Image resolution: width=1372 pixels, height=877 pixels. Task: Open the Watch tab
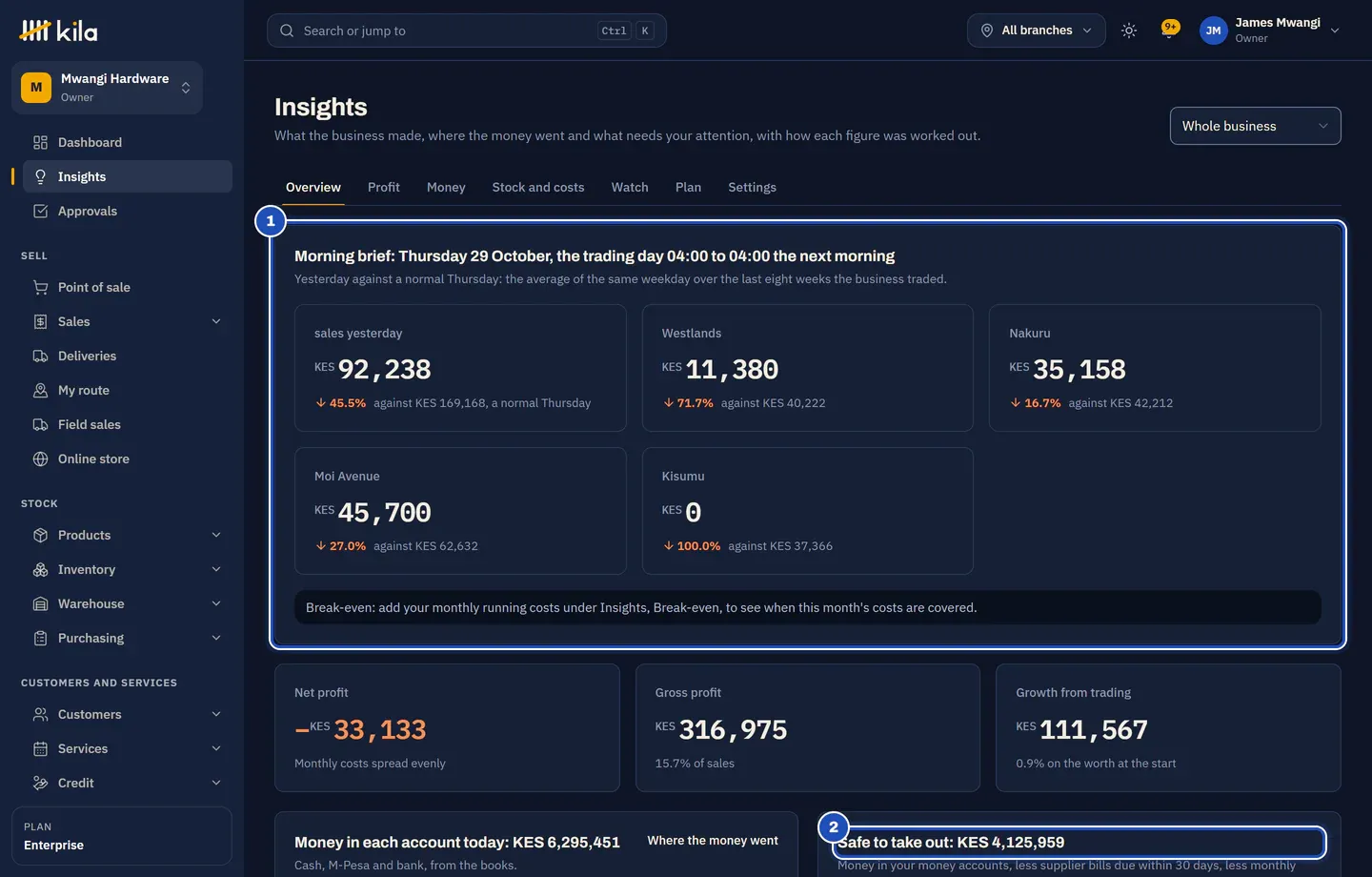point(630,188)
